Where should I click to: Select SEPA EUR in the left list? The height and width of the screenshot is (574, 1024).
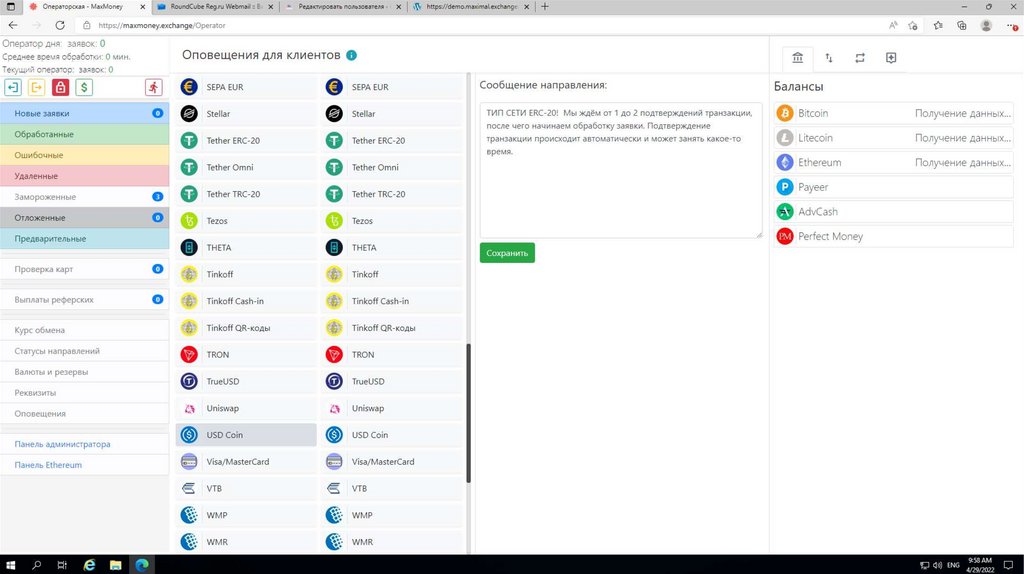coord(246,87)
